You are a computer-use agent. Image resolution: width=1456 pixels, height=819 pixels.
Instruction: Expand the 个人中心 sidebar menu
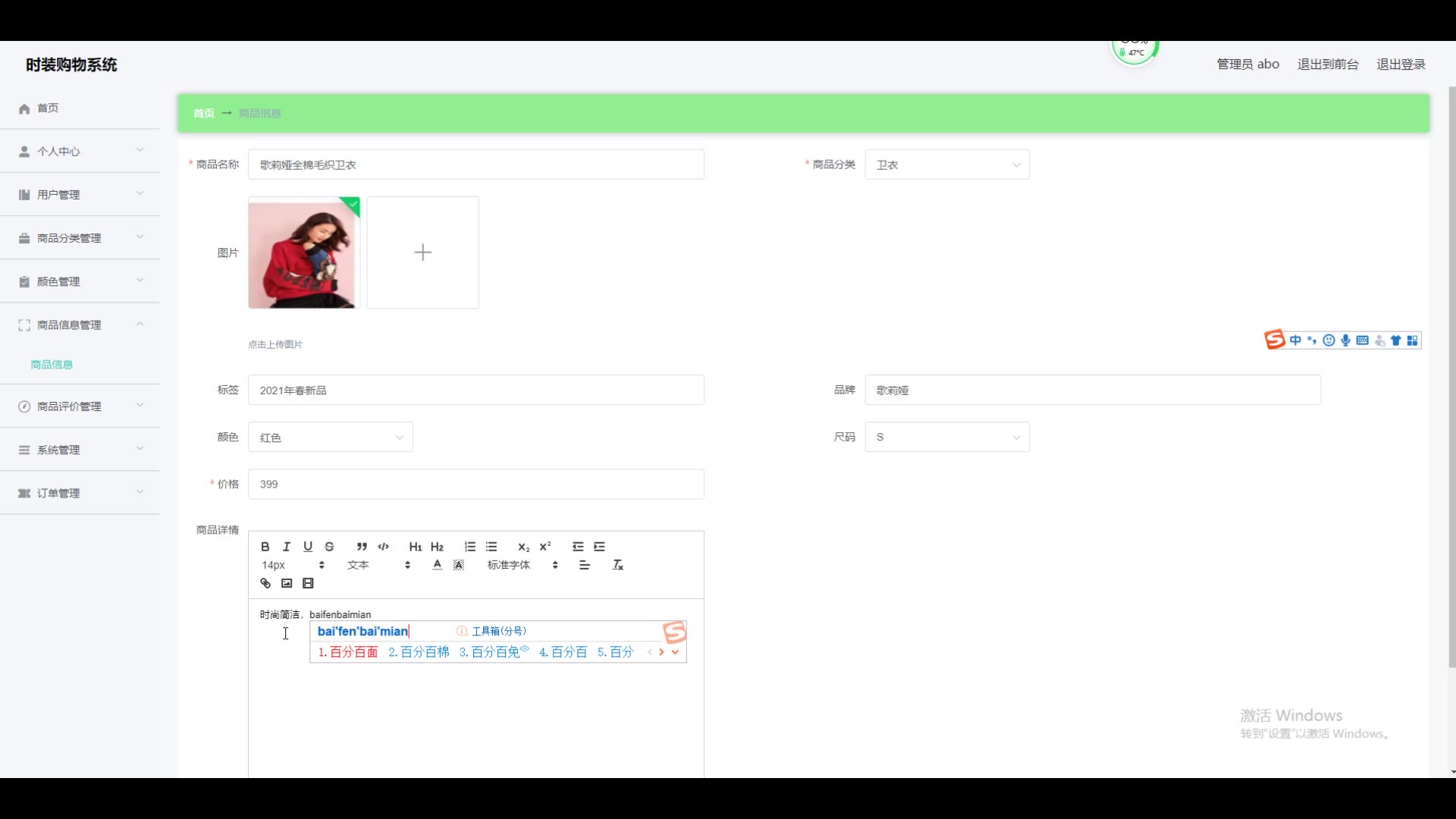coord(80,151)
